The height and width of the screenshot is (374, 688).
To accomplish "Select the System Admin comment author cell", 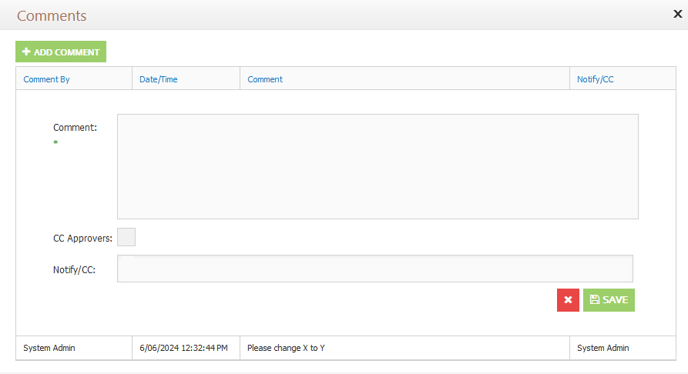I will [x=74, y=348].
